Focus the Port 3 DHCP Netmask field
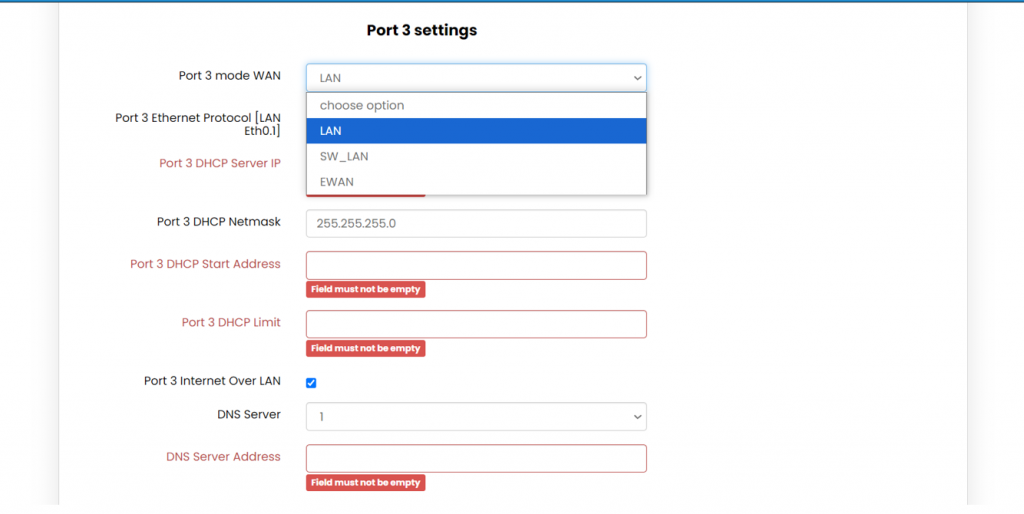Viewport: 1024px width, 514px height. pyautogui.click(x=476, y=223)
